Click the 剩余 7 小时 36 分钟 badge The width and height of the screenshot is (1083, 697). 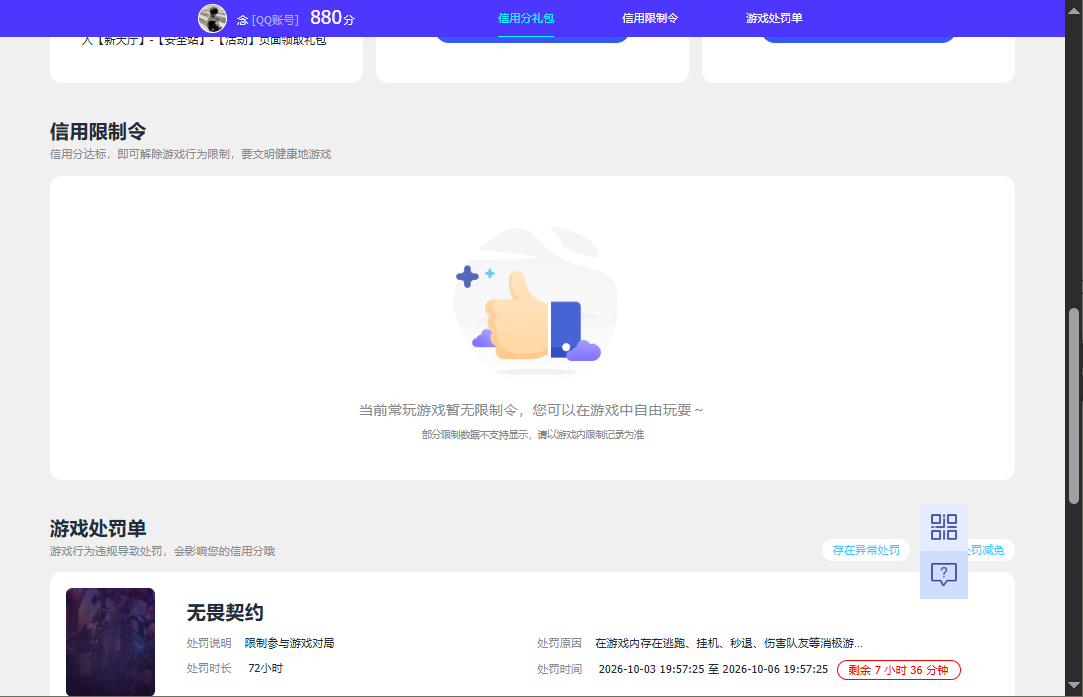899,670
